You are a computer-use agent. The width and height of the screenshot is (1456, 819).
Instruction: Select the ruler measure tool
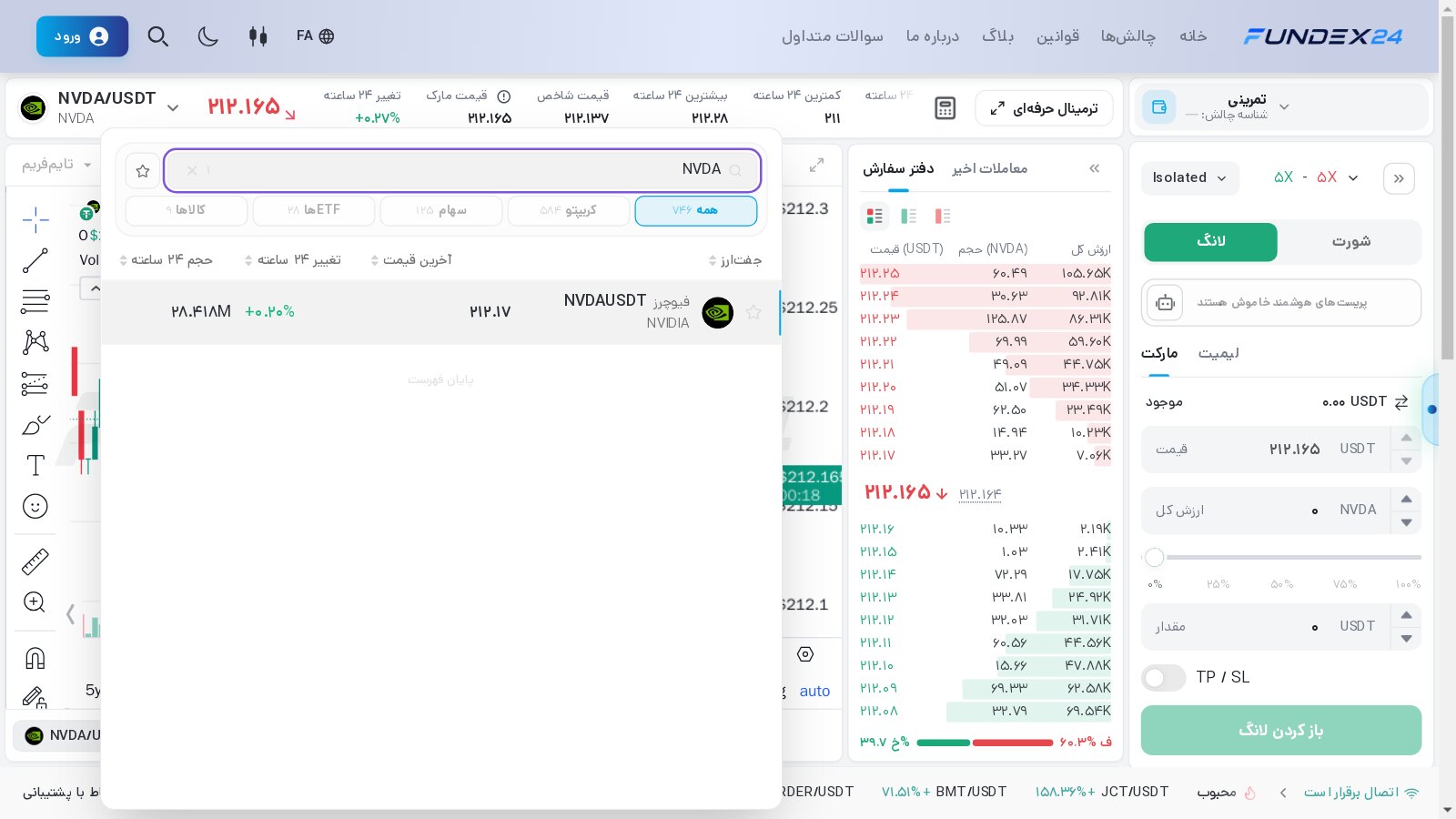[35, 562]
